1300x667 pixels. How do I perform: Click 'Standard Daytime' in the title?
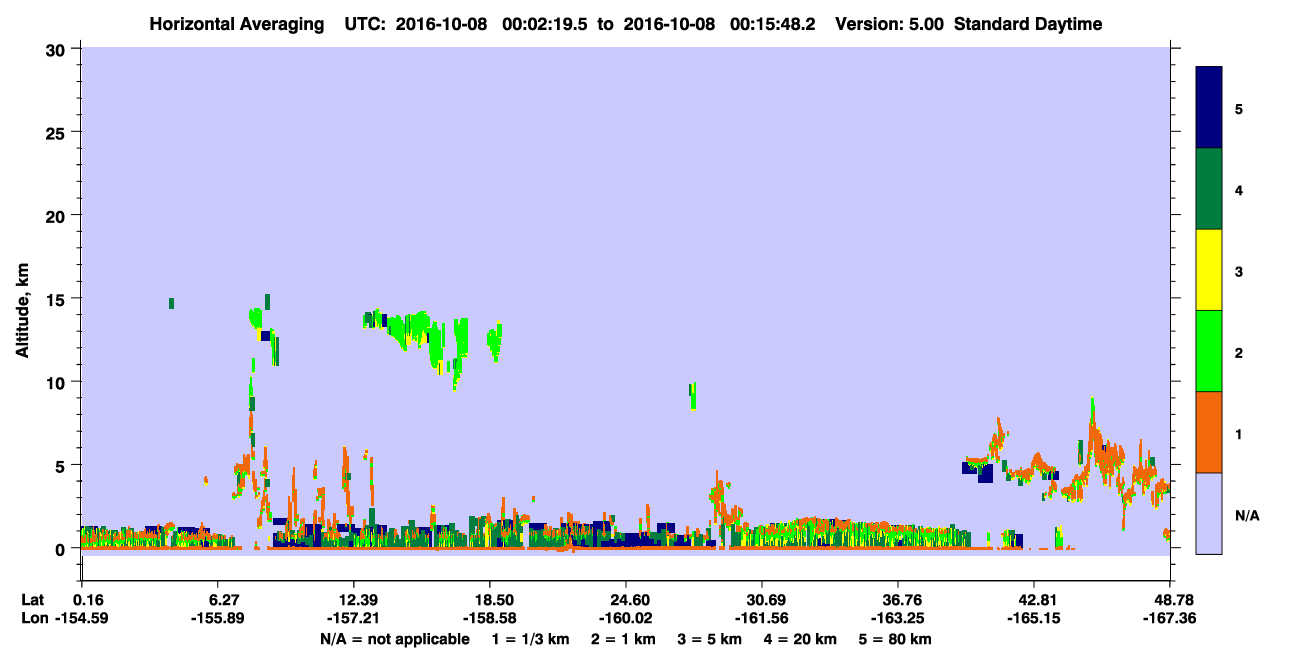click(x=1028, y=24)
